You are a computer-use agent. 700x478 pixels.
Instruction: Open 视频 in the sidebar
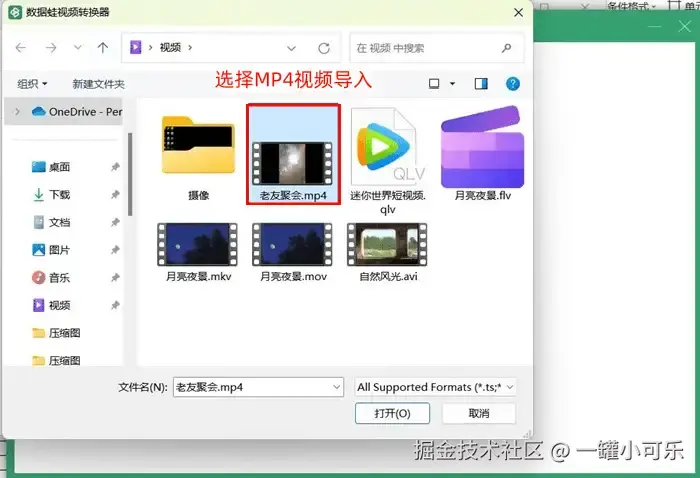[51, 305]
